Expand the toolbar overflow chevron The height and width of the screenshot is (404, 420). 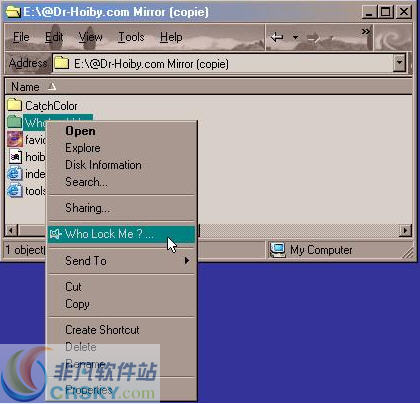(x=366, y=32)
